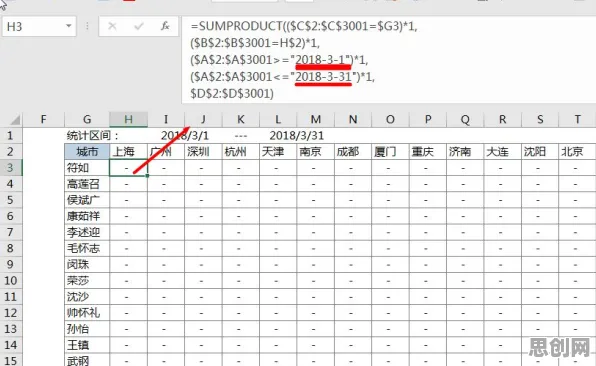Screen dimensions: 596x366
Task: Click the Insert Function fx icon
Action: 165,26
